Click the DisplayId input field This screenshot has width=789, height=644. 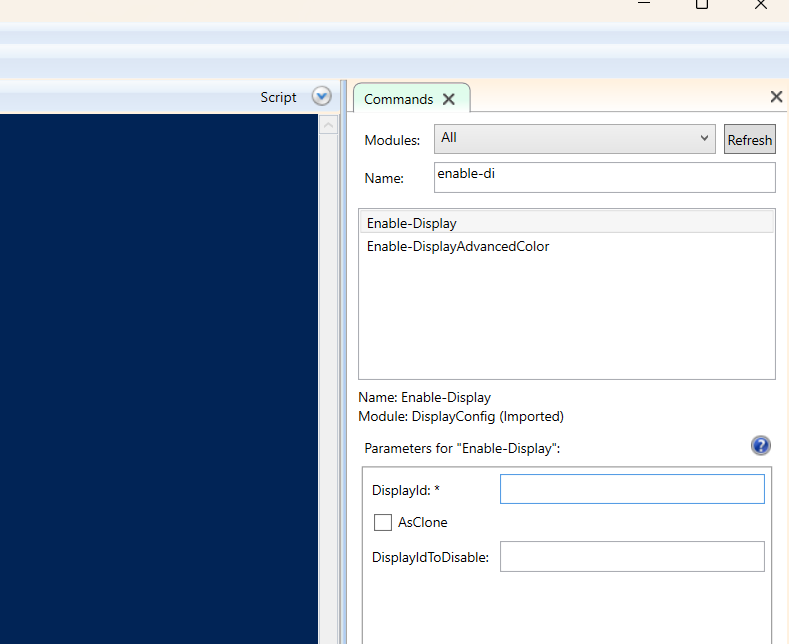632,489
